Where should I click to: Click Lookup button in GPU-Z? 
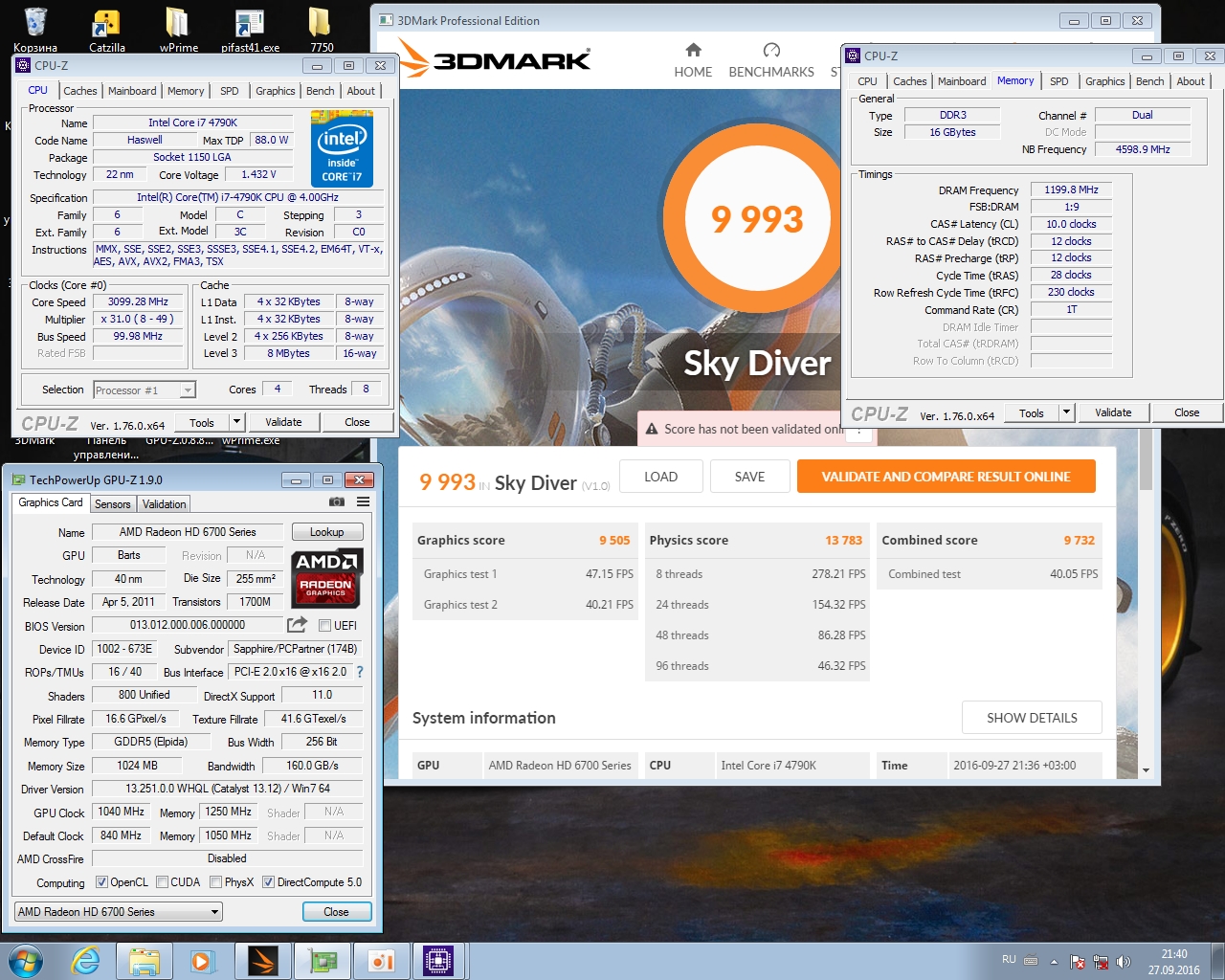click(326, 532)
